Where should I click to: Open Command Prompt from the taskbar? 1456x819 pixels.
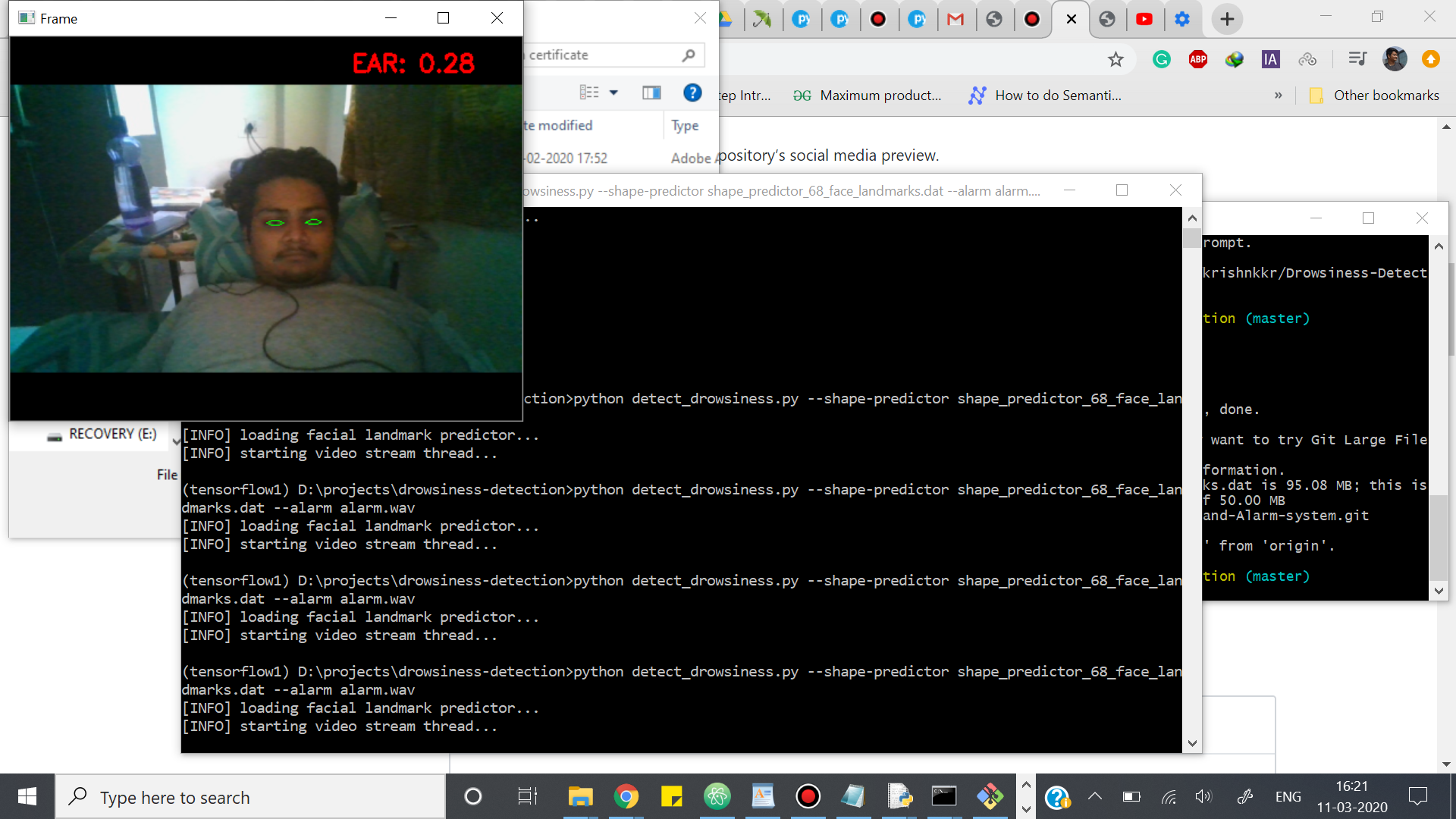945,797
